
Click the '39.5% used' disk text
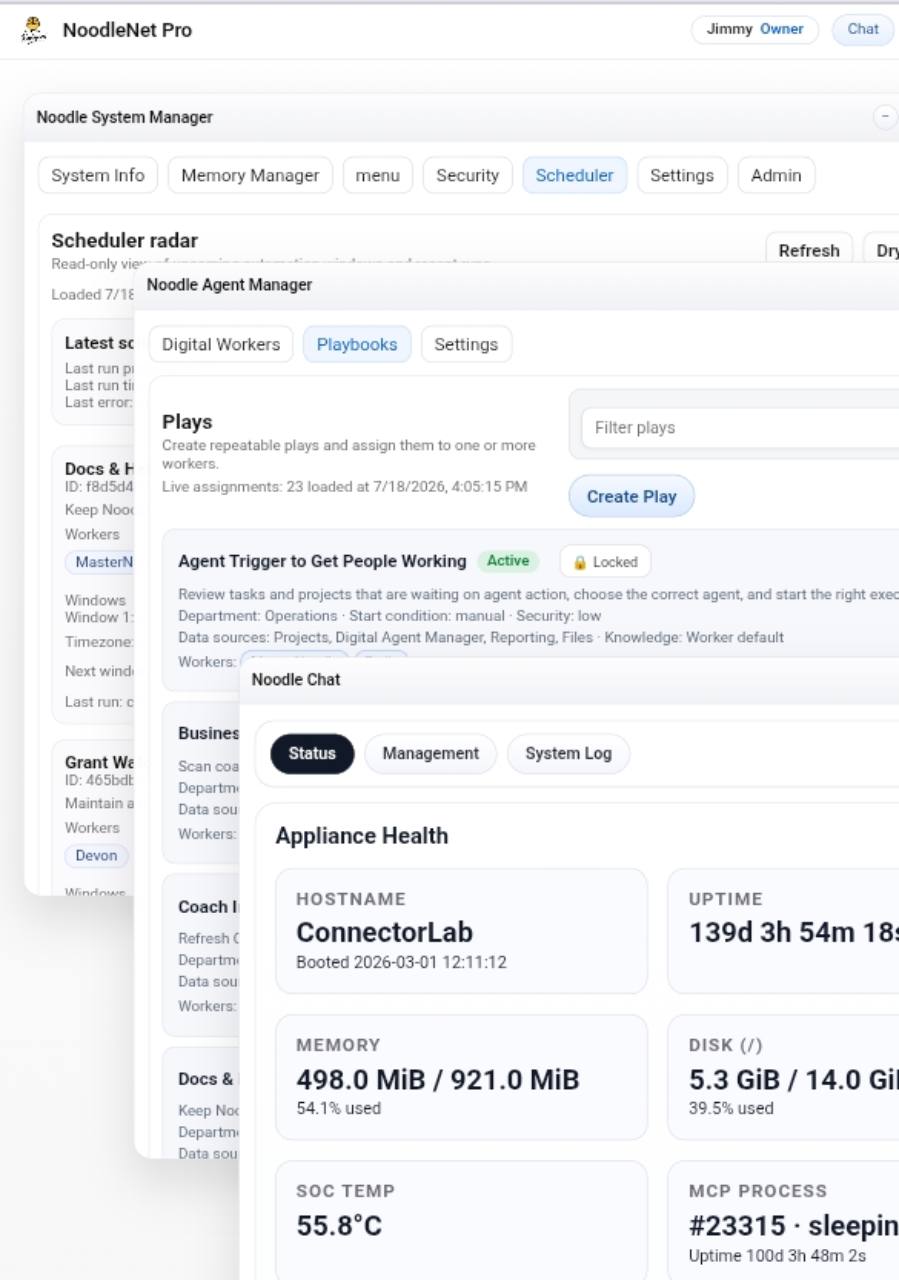(731, 1108)
